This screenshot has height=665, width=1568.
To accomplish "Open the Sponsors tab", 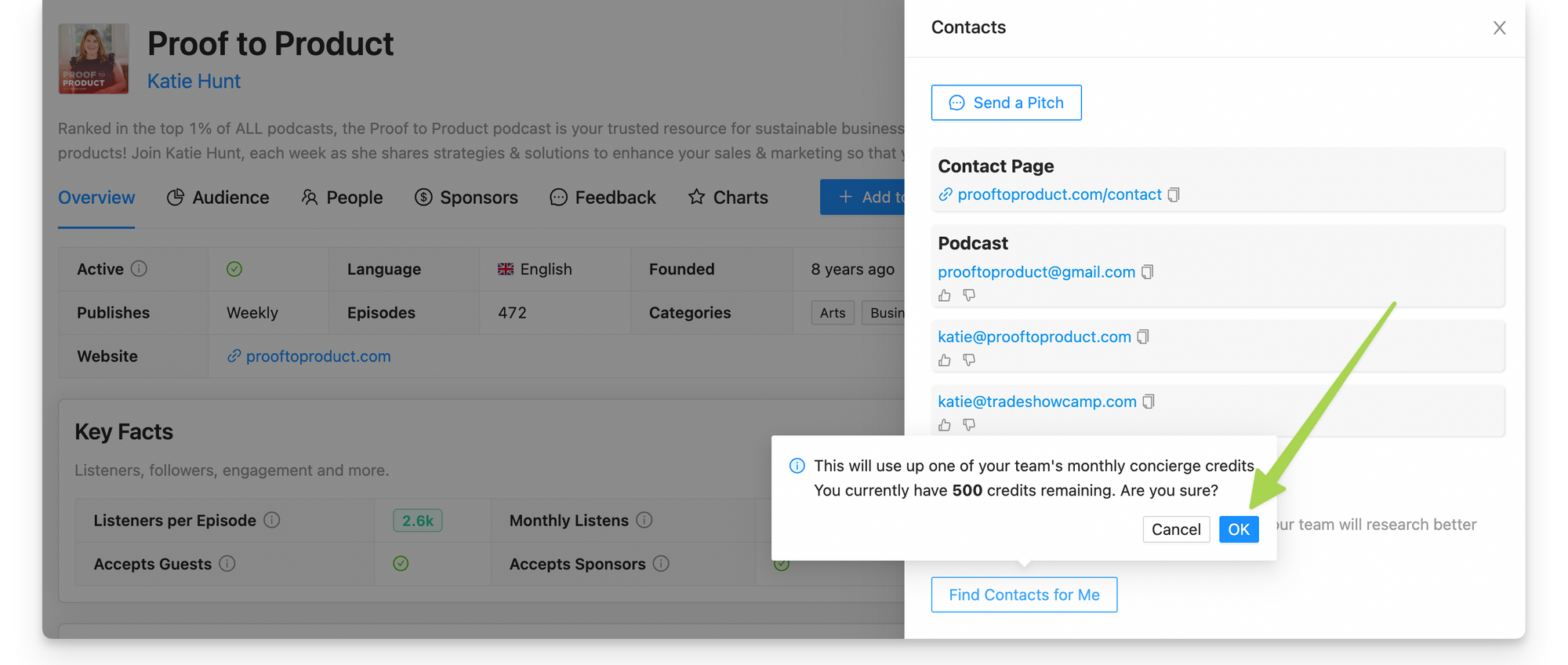I will pos(466,198).
